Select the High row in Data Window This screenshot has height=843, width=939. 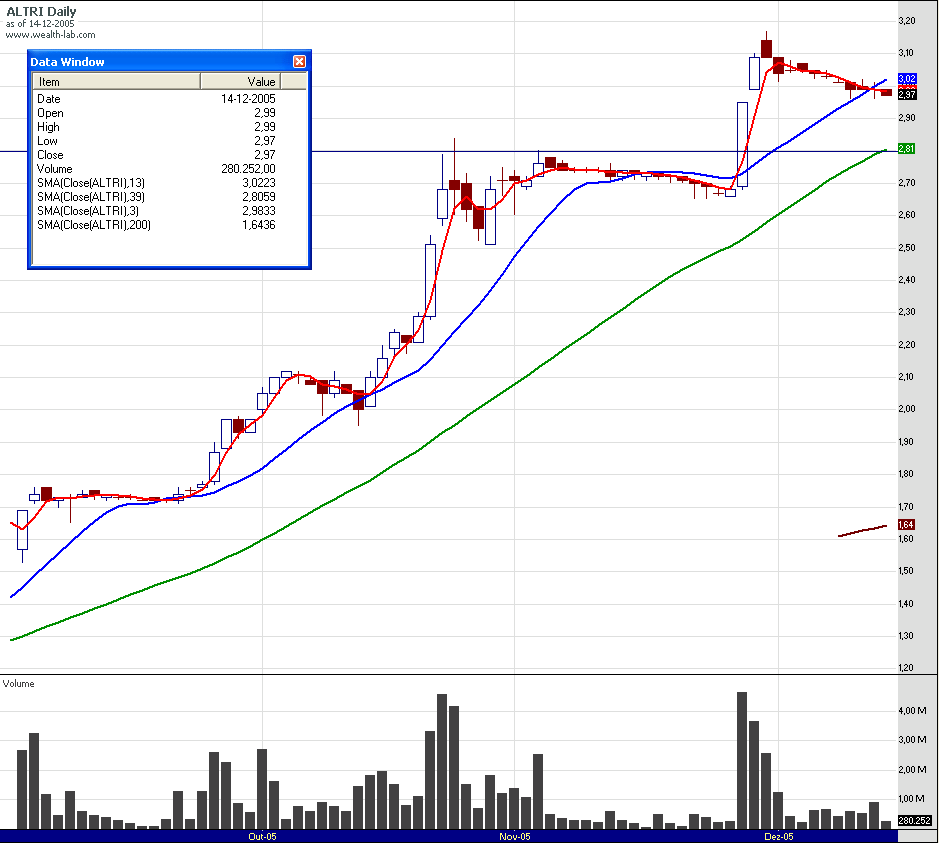[x=157, y=127]
